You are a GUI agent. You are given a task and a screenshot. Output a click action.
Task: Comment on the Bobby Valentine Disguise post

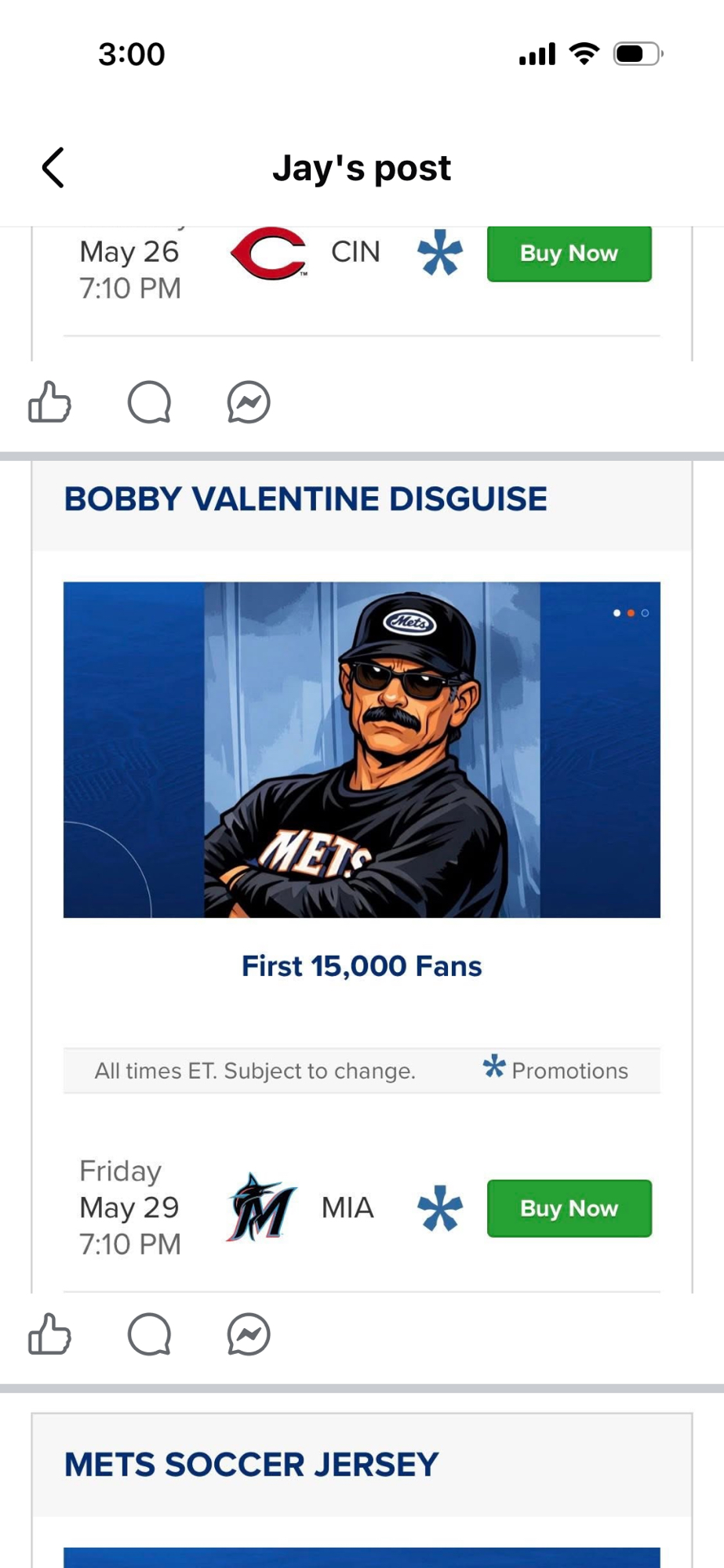(149, 1334)
